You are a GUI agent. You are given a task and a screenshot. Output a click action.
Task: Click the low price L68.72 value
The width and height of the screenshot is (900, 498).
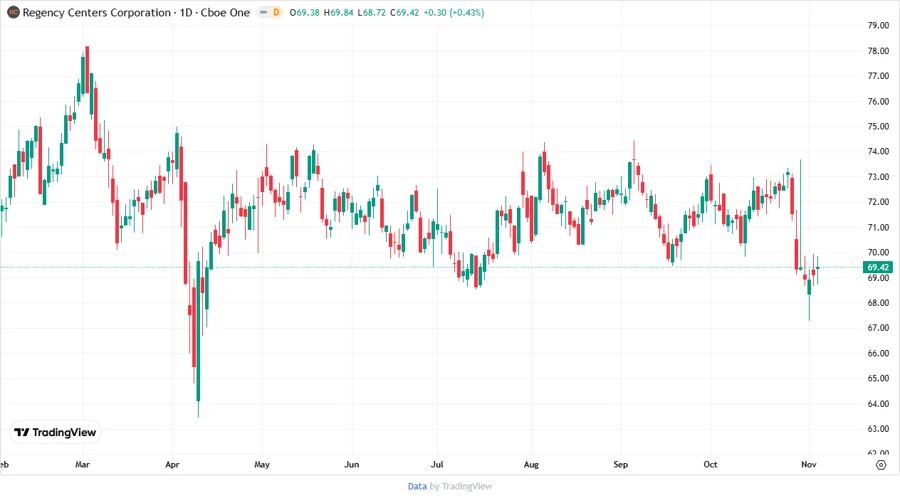click(x=371, y=12)
